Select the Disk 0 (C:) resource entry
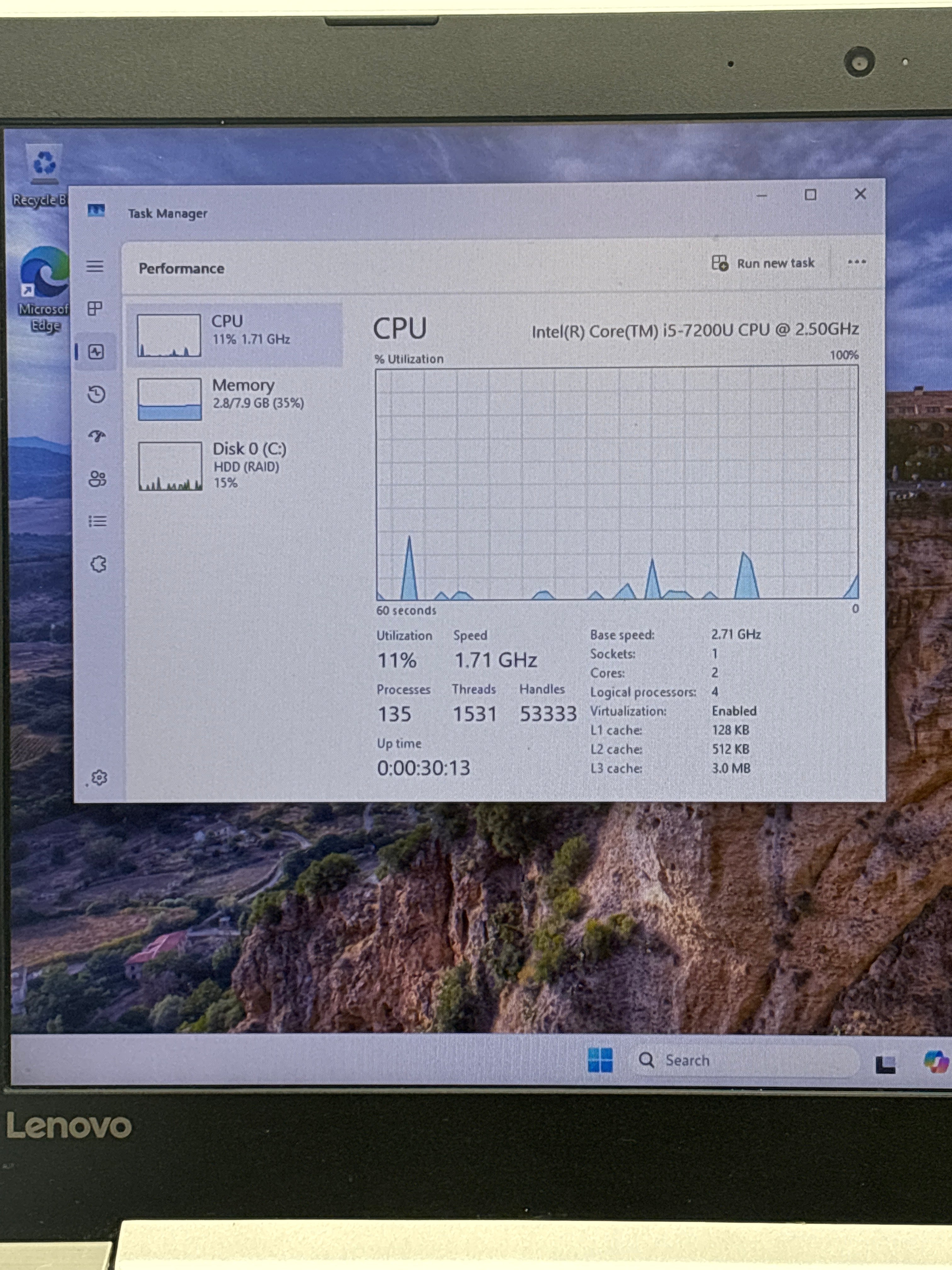 pos(234,466)
